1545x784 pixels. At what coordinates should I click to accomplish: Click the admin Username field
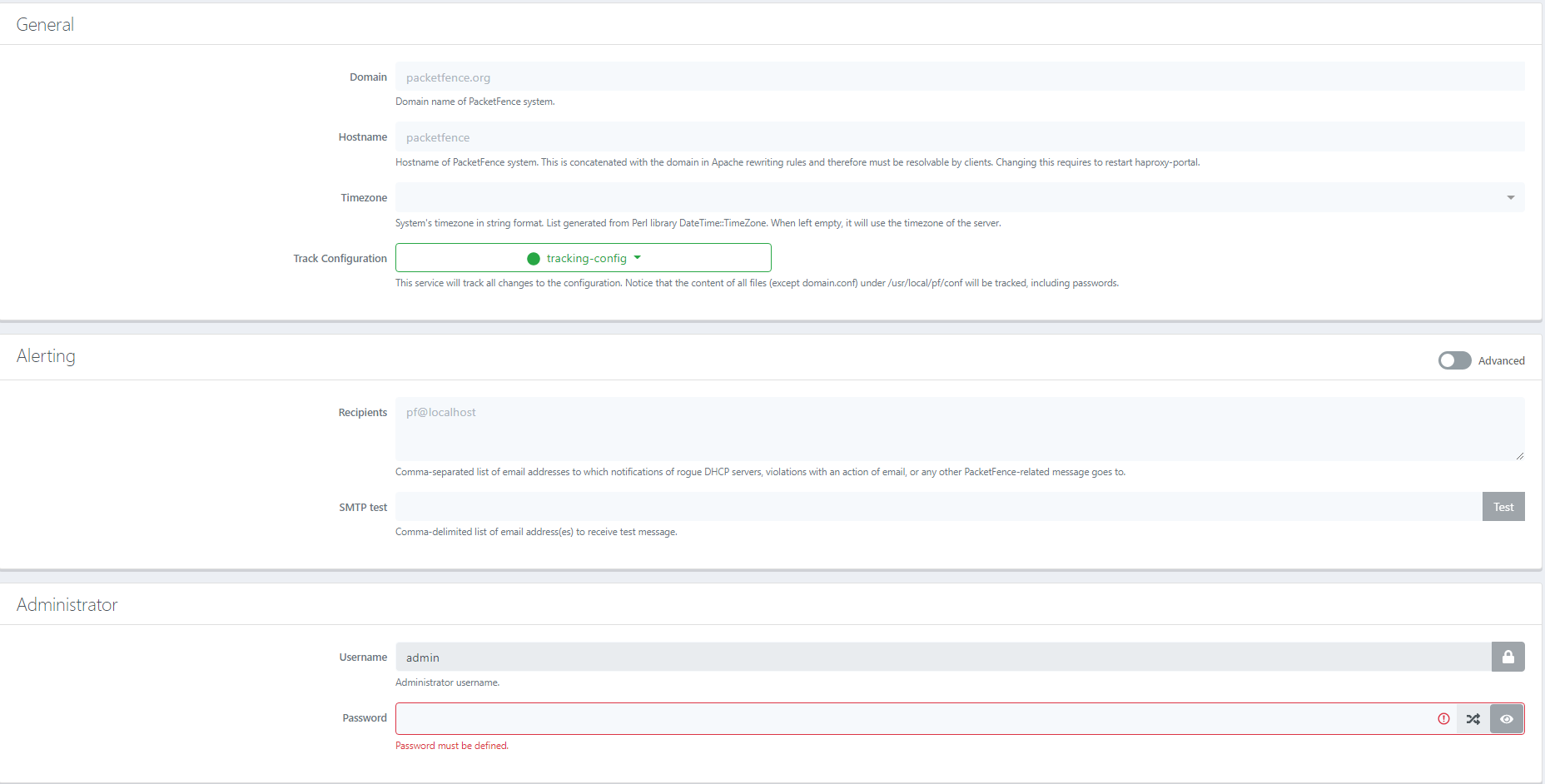942,657
